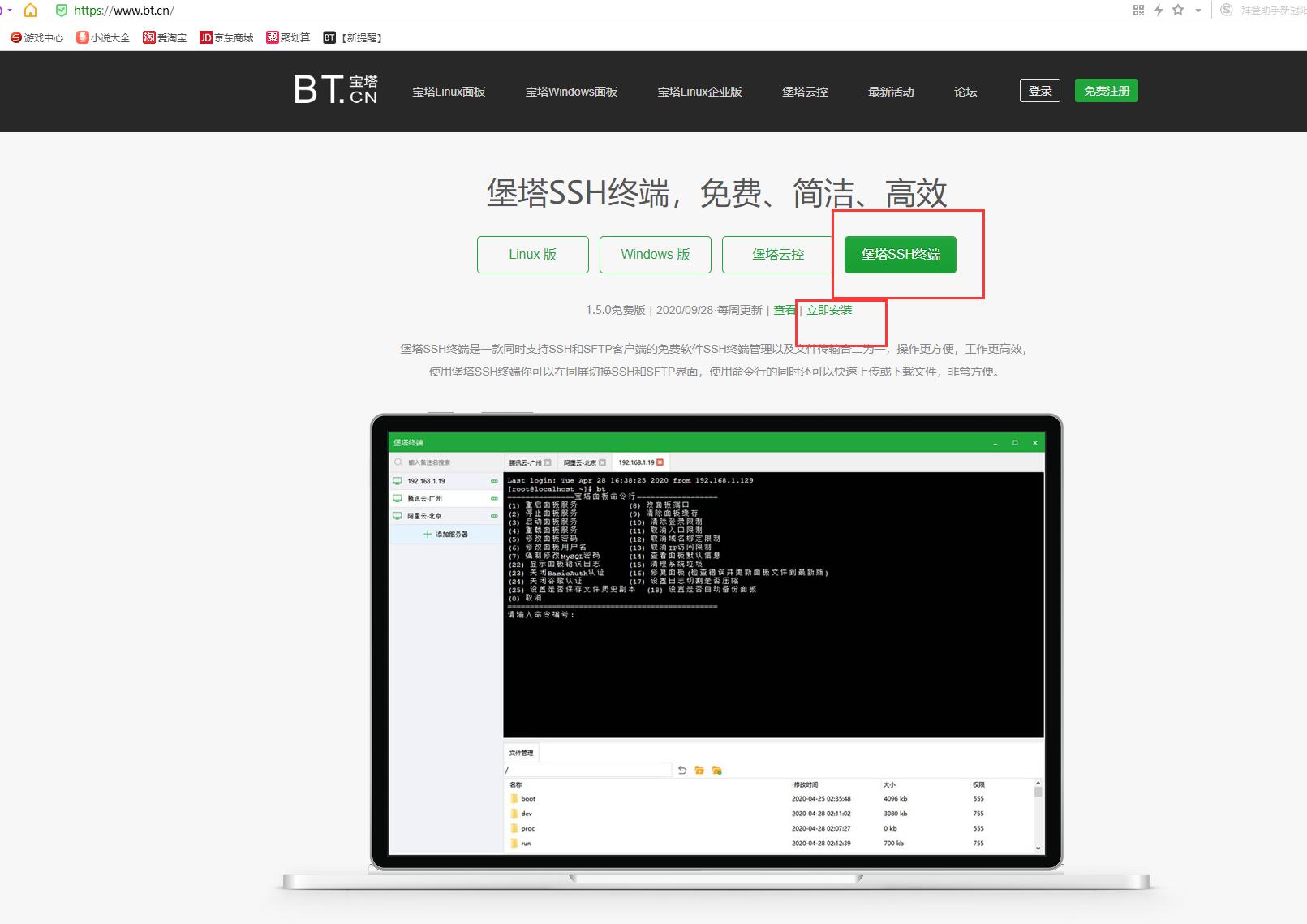Click the lightning bolt speed mode icon
This screenshot has height=924, width=1307.
(x=1159, y=10)
